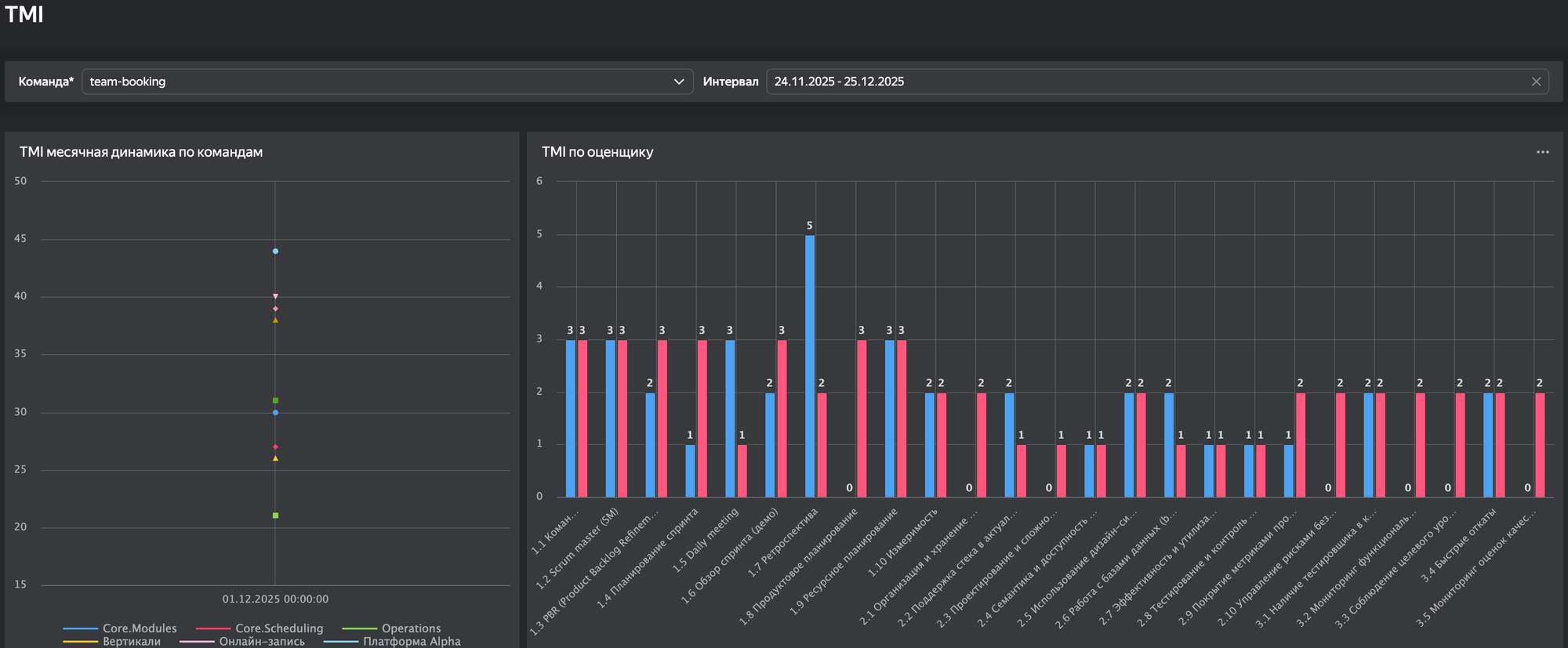This screenshot has width=1568, height=648.
Task: Select the pink bar for 1.8 Продуктовое планирование
Action: pyautogui.click(x=862, y=418)
